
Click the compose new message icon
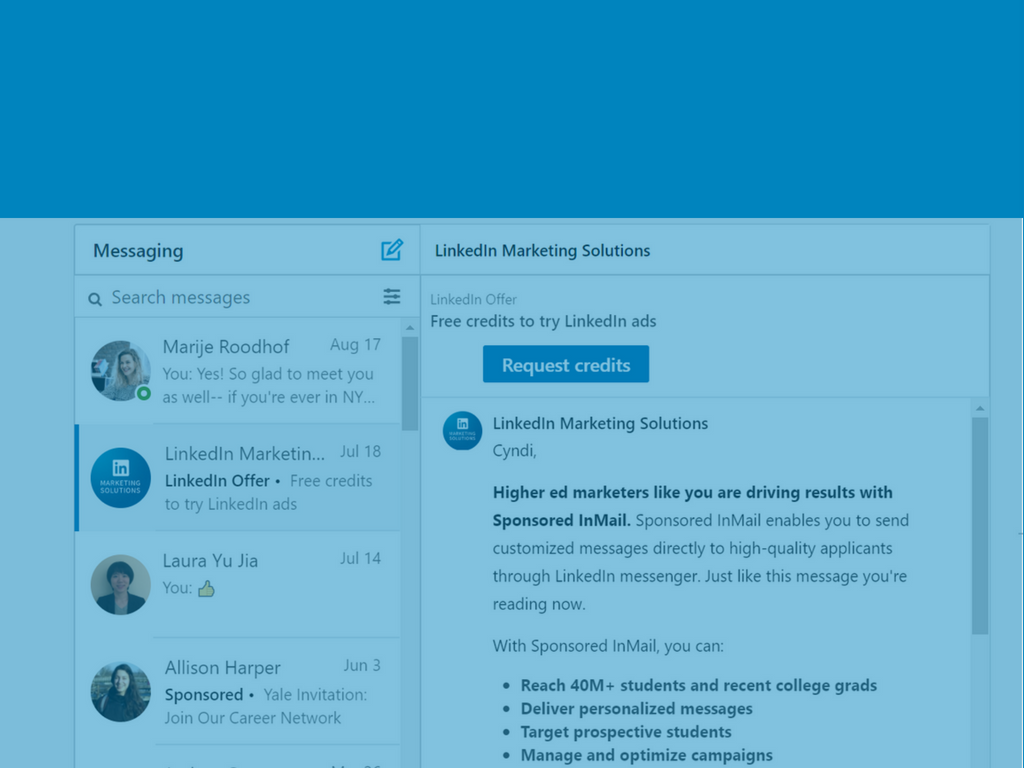[x=392, y=249]
